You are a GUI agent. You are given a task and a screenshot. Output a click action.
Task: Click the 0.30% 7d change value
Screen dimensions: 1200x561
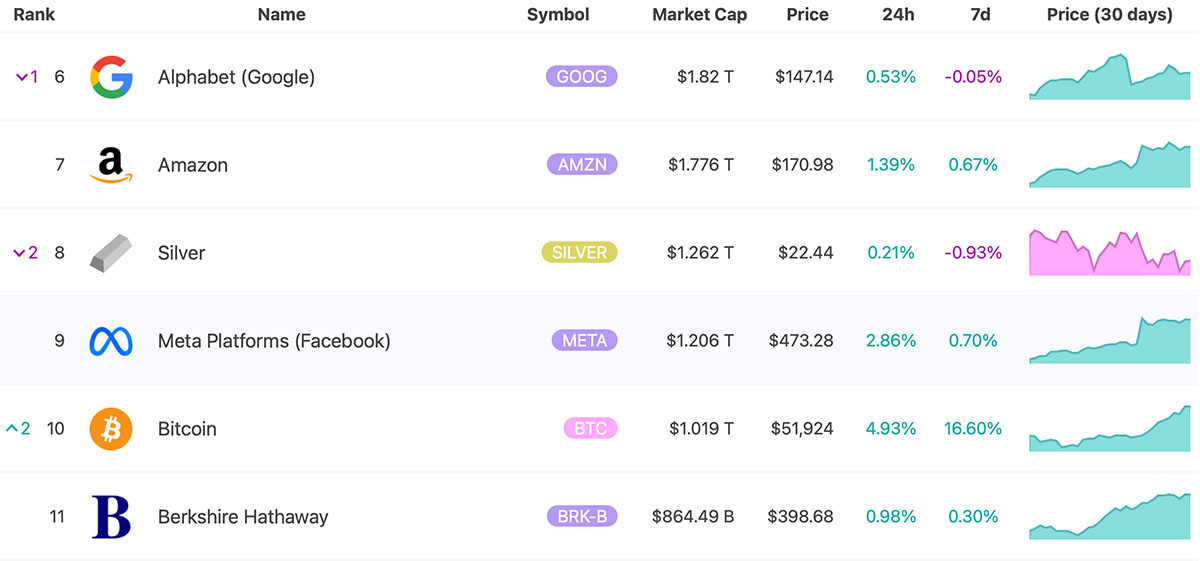974,517
